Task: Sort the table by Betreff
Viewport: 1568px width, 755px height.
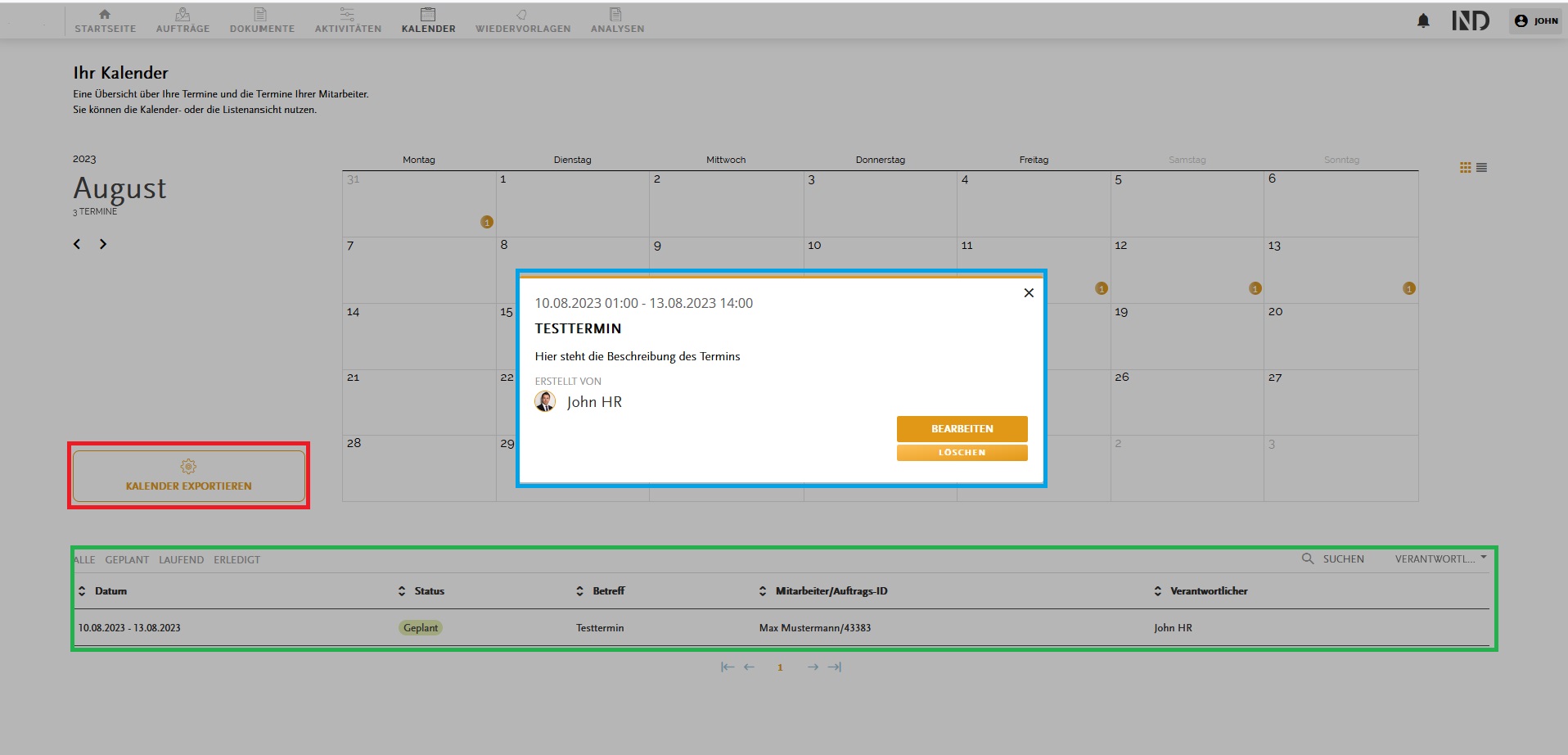Action: point(601,591)
